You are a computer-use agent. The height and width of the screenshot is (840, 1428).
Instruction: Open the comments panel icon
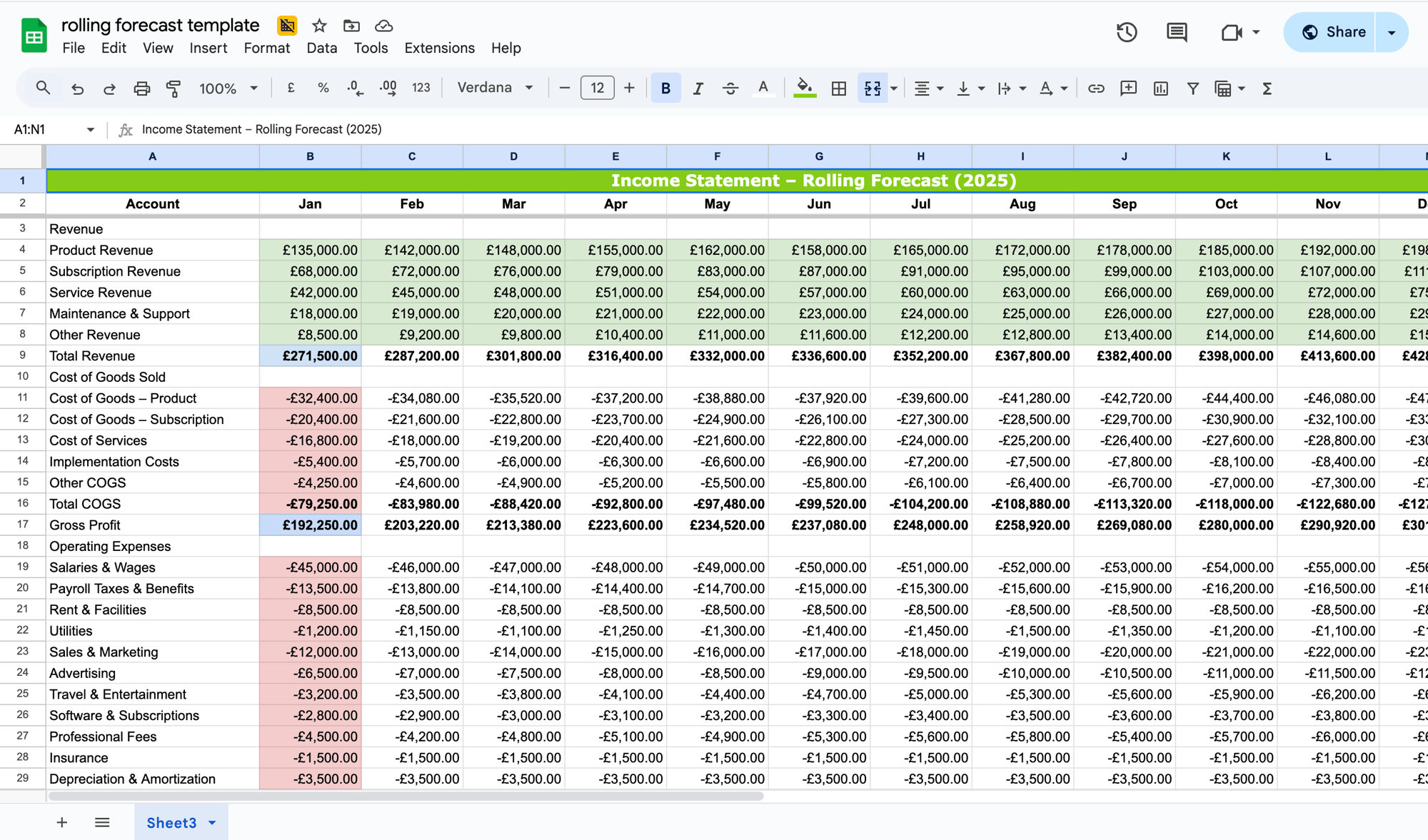[x=1177, y=32]
